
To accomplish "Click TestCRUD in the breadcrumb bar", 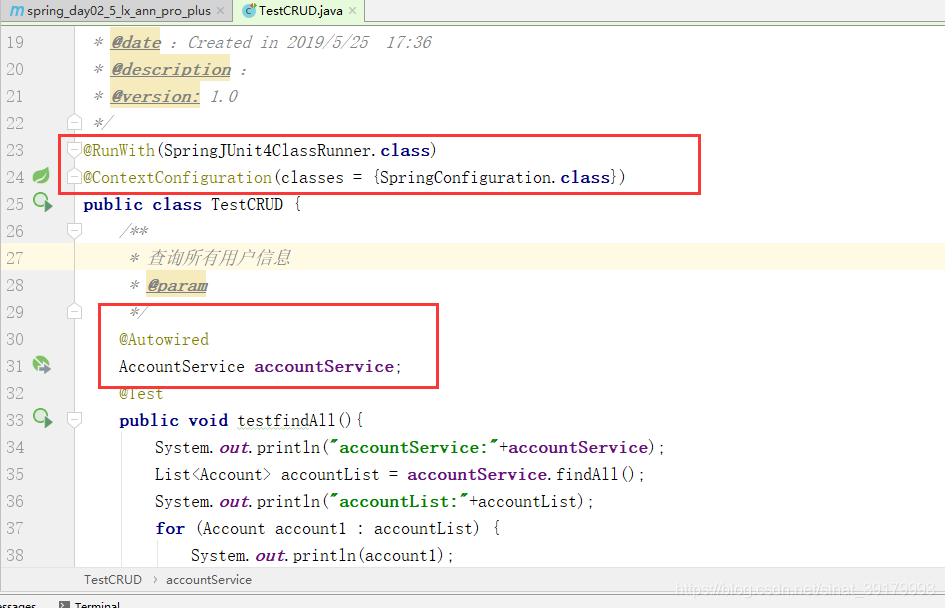I will [x=113, y=580].
